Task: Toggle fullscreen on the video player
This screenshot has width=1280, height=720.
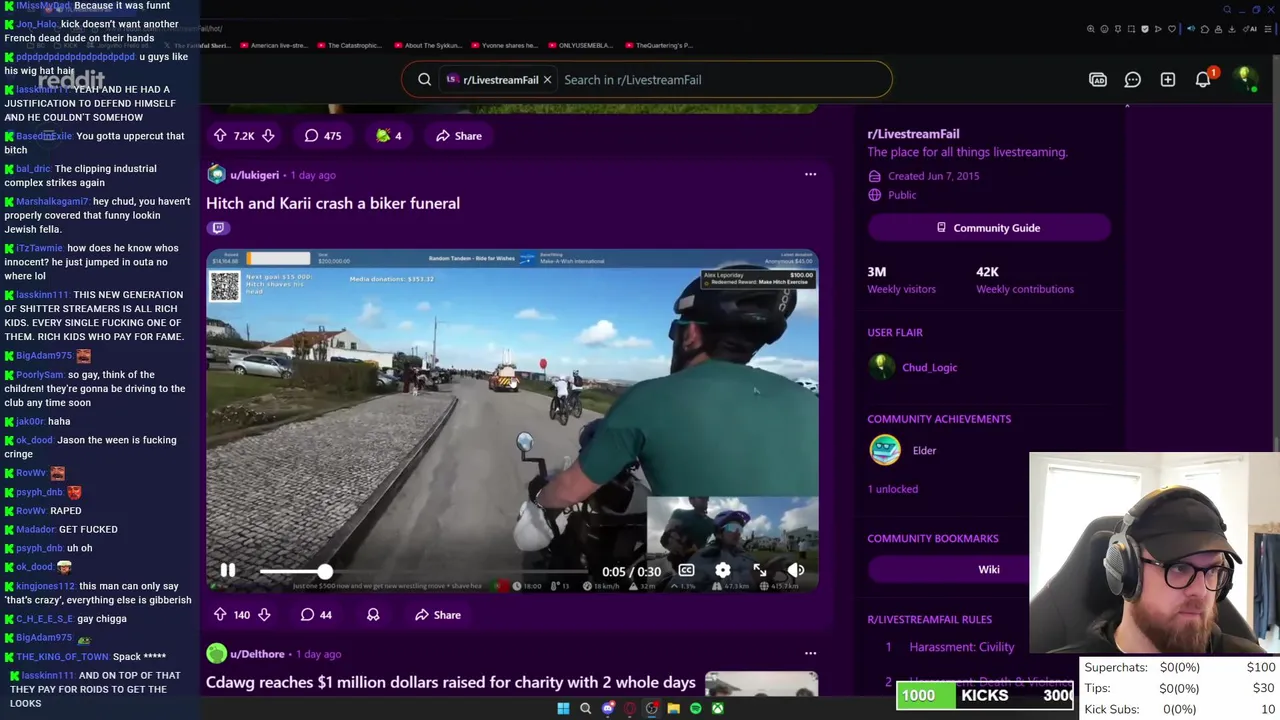Action: (x=759, y=571)
